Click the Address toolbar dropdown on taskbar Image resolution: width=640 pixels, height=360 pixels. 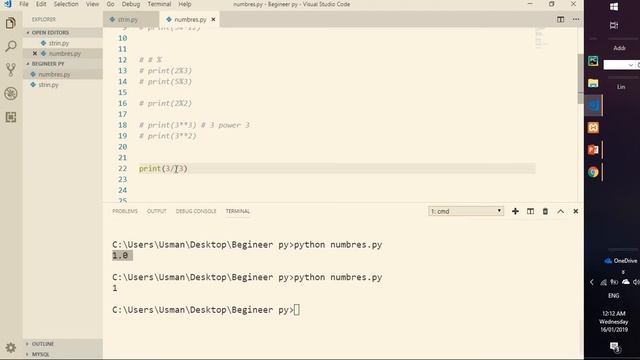coord(631,65)
